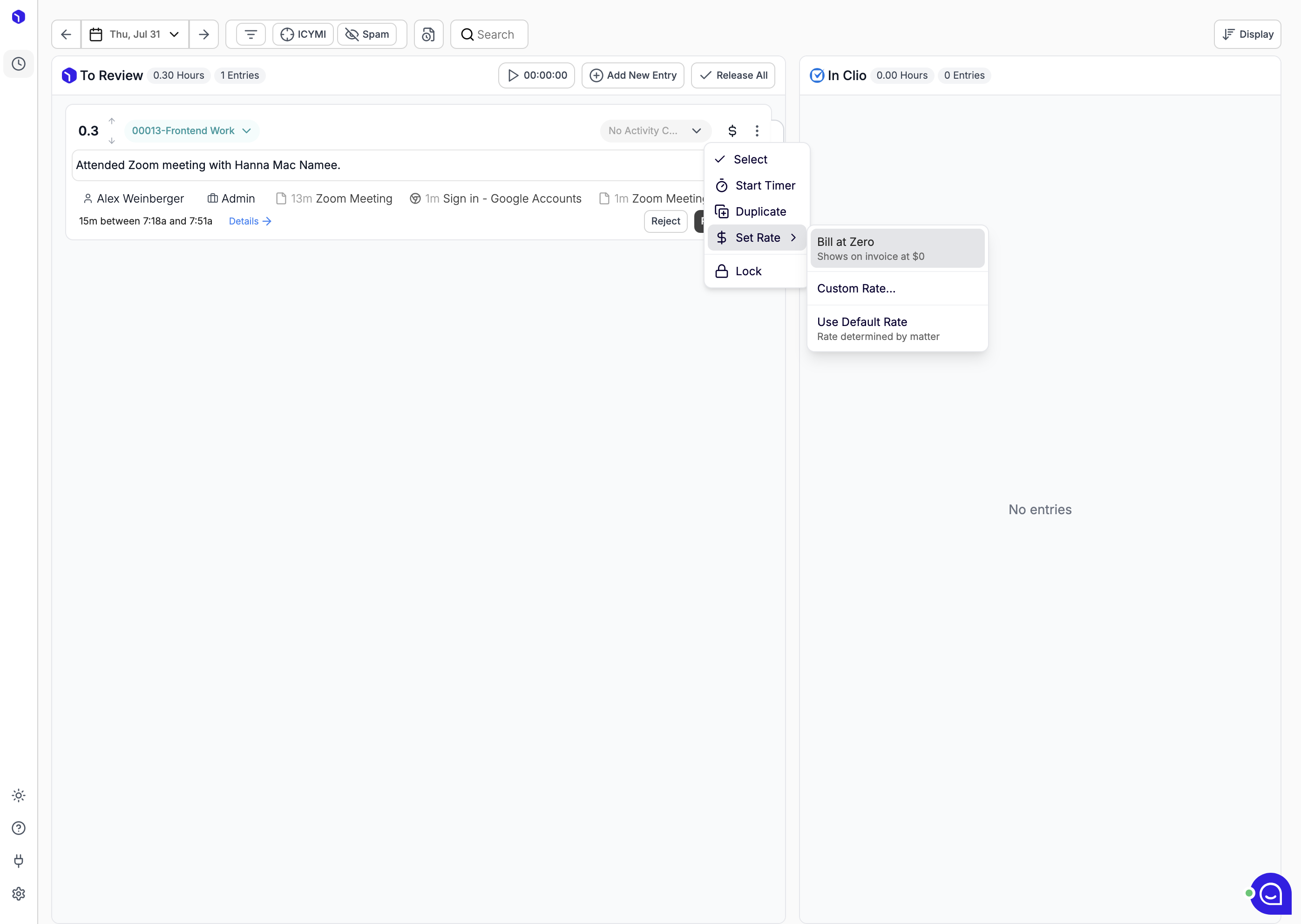This screenshot has height=924, width=1301.
Task: Click the Sign in - Google Accounts activity
Action: 495,198
